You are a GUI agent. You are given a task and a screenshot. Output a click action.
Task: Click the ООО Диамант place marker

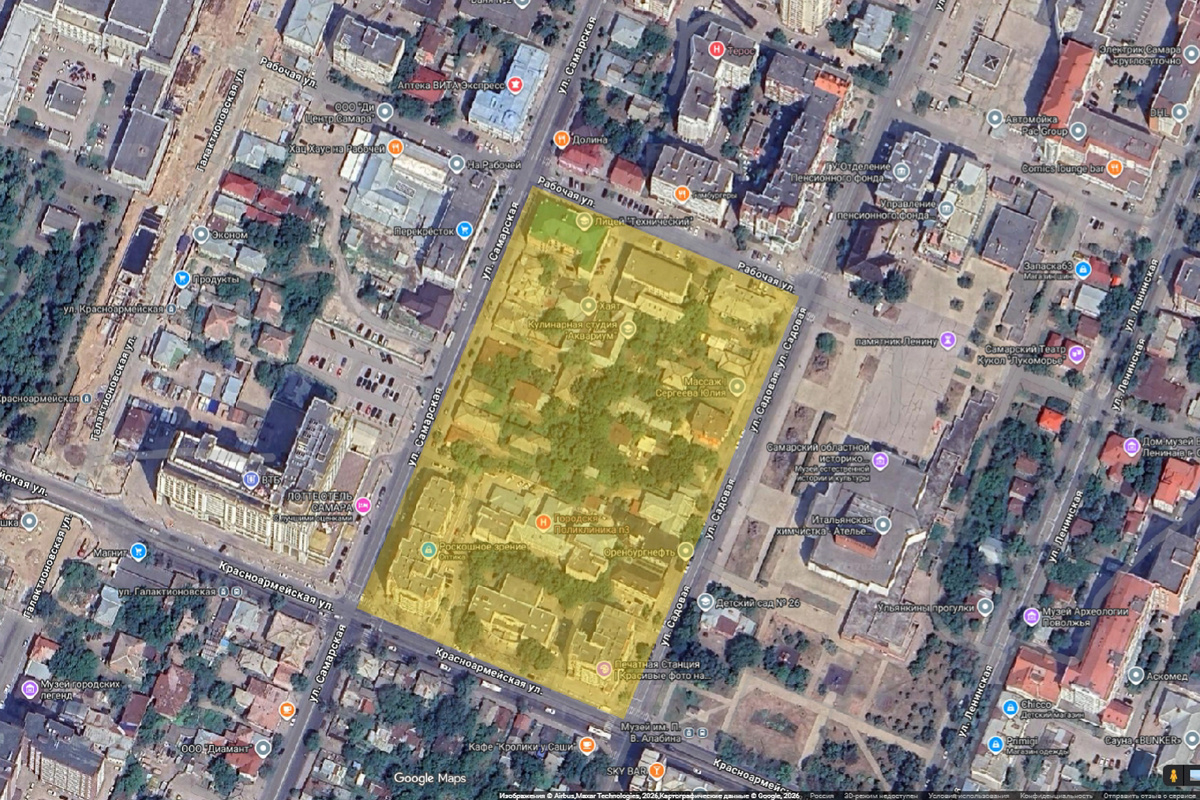tap(263, 747)
